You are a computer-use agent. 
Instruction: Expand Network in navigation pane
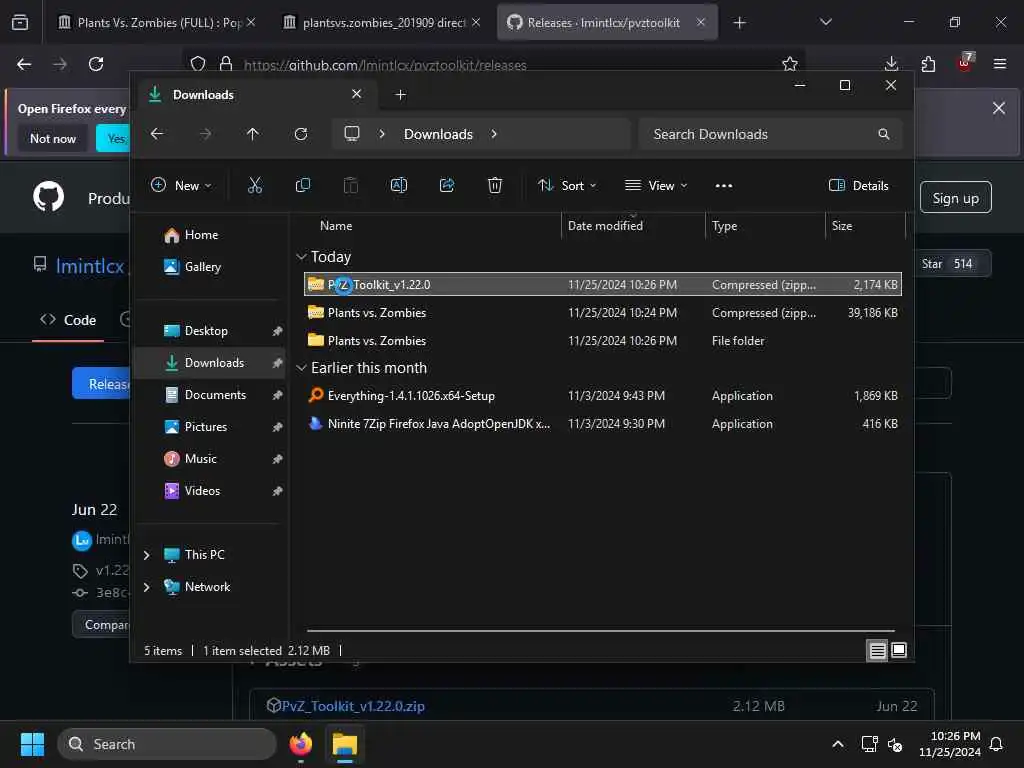click(146, 587)
